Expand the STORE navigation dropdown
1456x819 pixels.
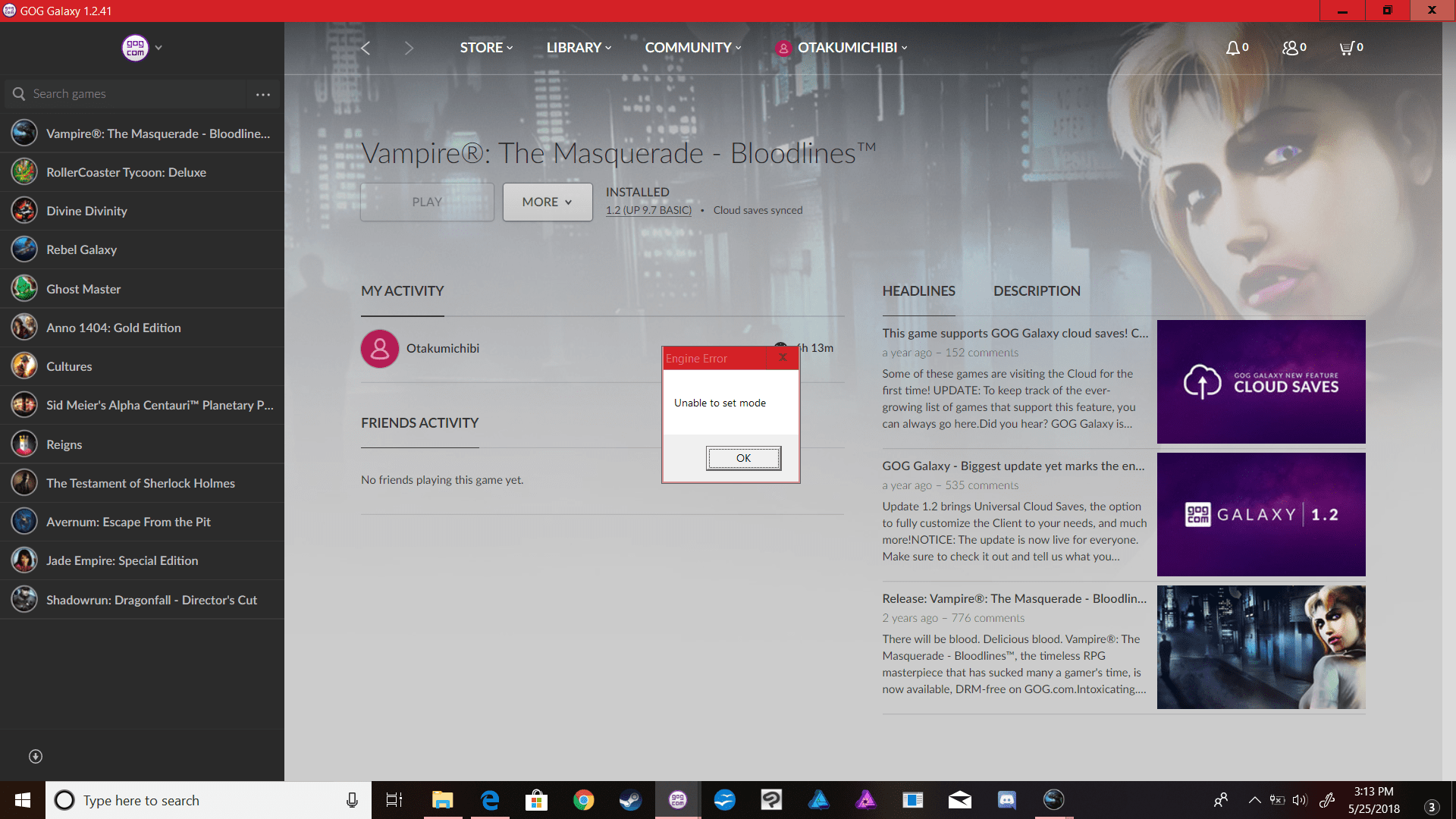486,47
